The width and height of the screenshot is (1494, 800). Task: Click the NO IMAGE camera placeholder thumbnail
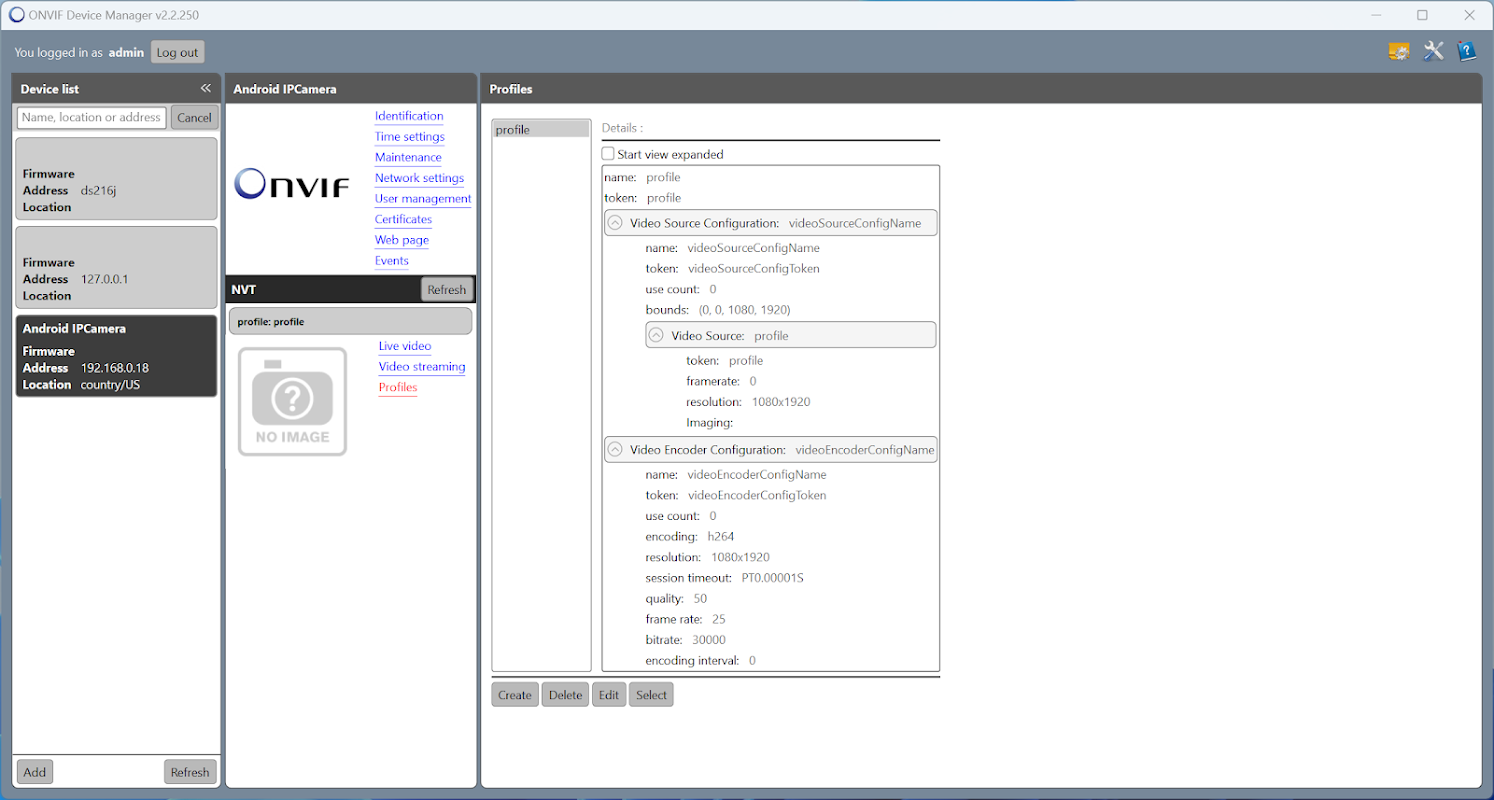coord(292,402)
